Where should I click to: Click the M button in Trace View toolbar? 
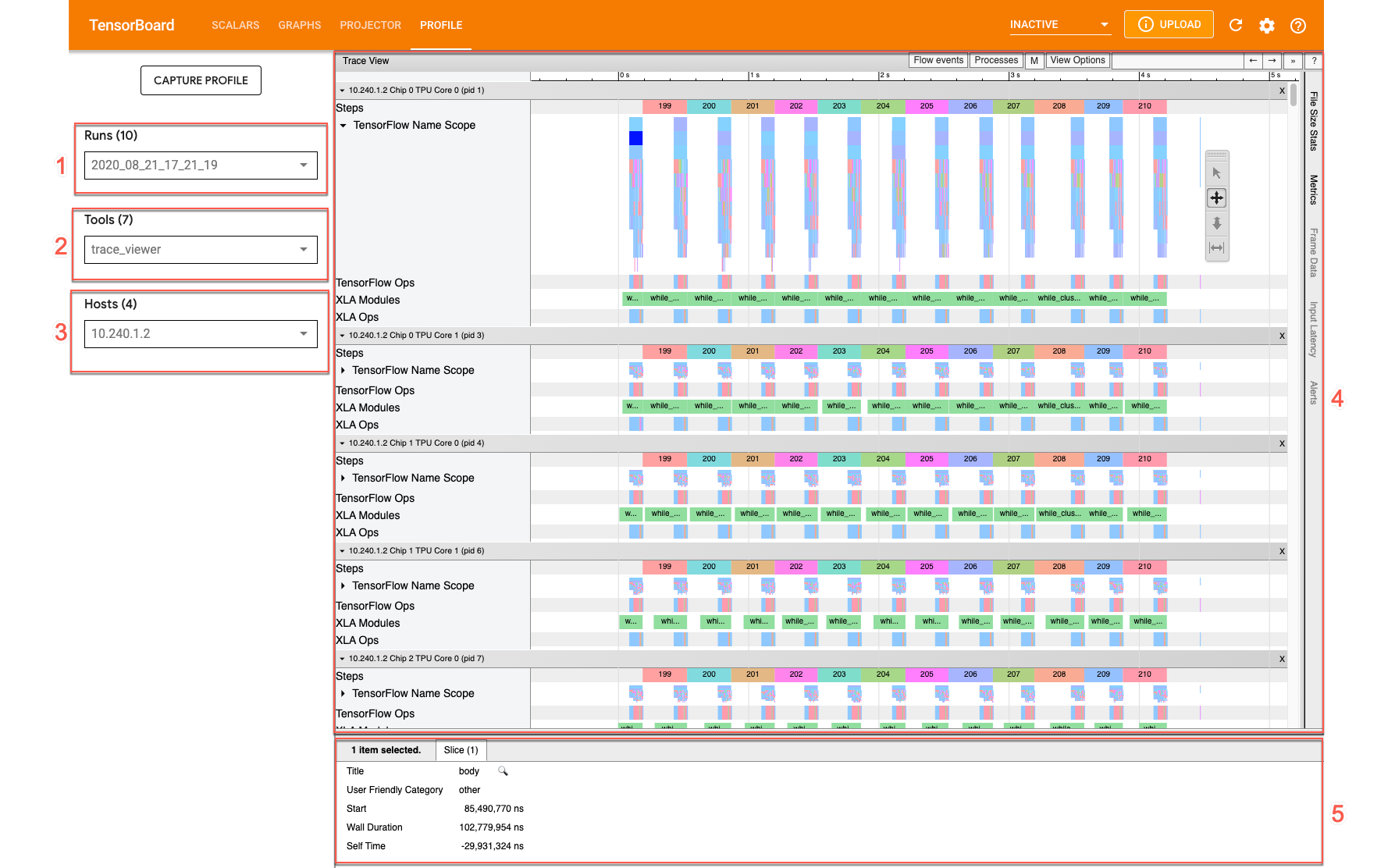pos(1034,60)
